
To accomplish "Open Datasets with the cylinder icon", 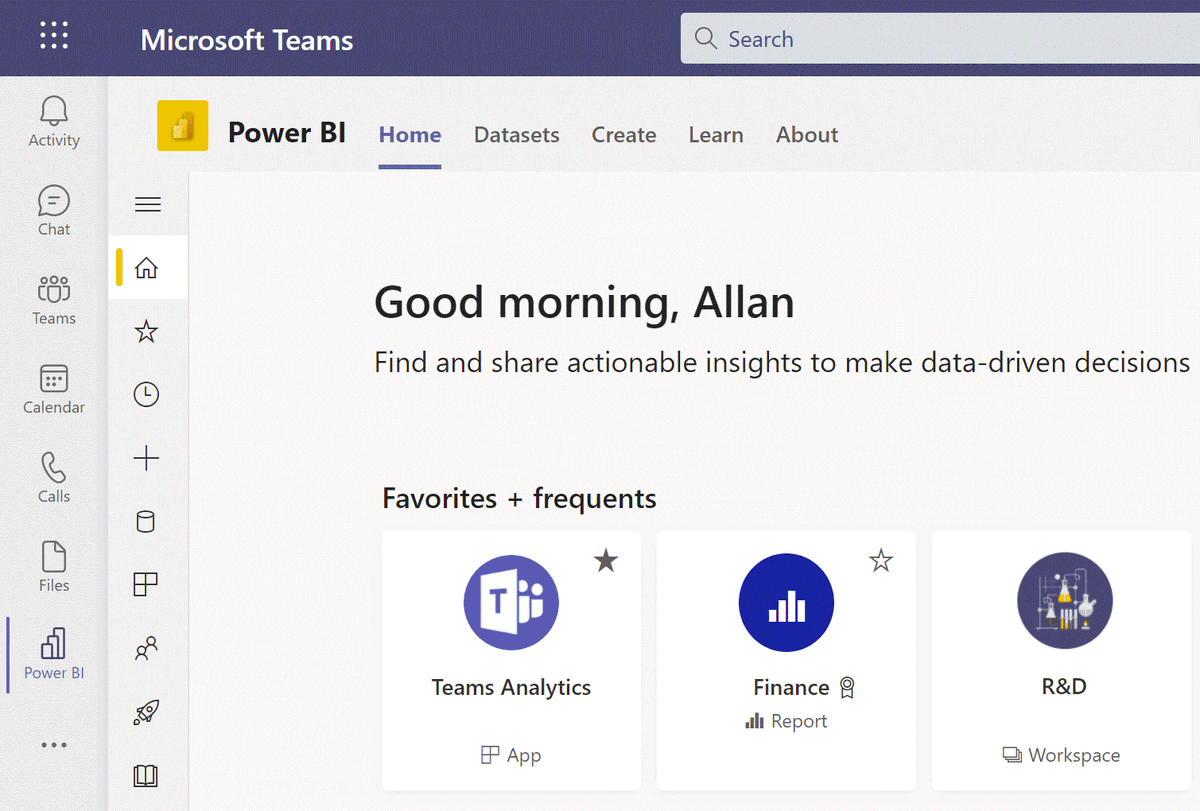I will click(147, 521).
